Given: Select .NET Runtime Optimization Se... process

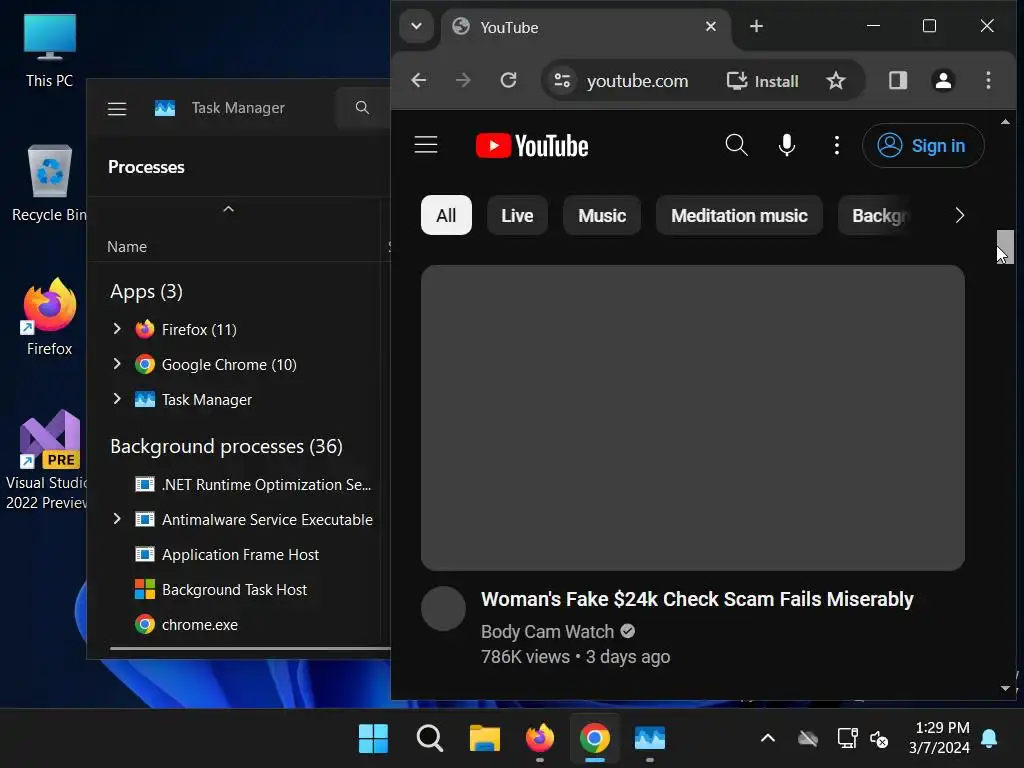Looking at the screenshot, I should (253, 485).
